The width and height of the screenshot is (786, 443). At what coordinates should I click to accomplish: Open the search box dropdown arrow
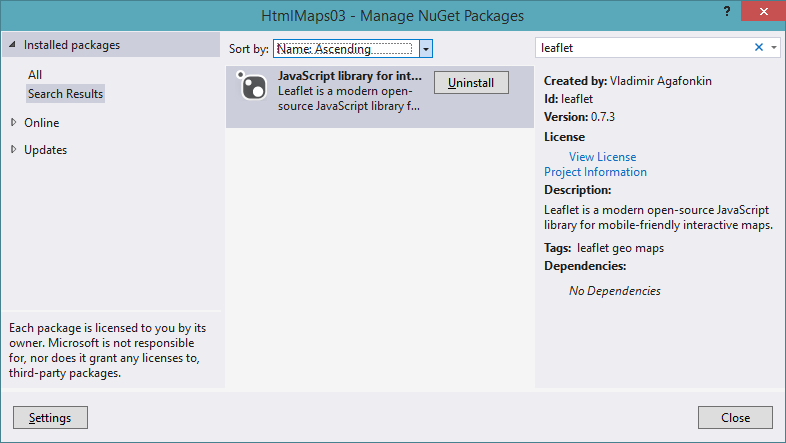coord(774,47)
